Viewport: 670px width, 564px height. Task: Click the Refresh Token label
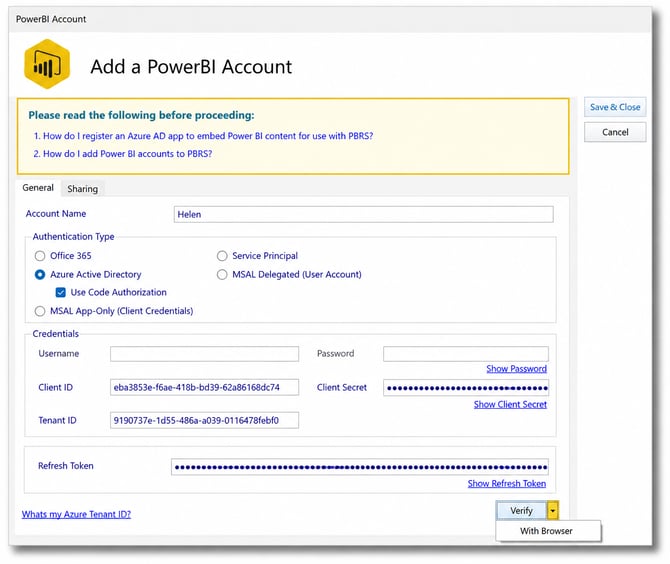[65, 466]
